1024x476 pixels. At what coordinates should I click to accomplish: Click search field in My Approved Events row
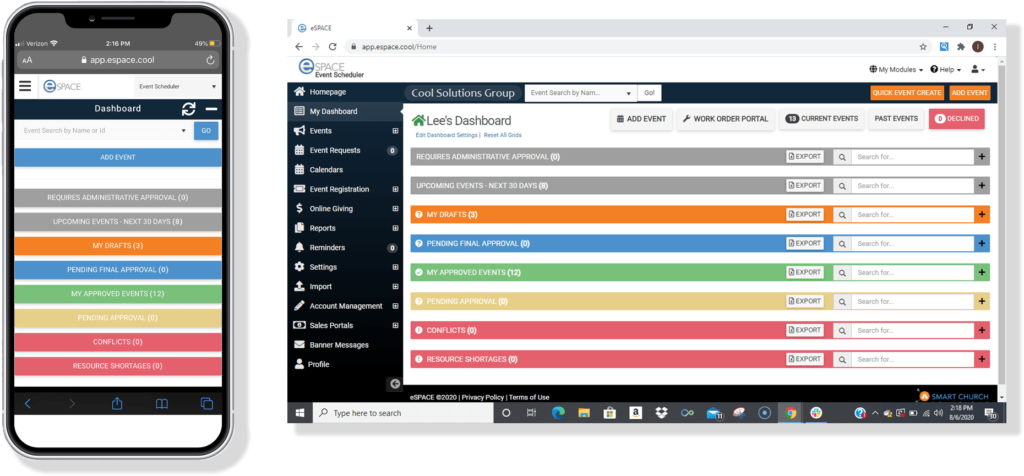point(912,272)
